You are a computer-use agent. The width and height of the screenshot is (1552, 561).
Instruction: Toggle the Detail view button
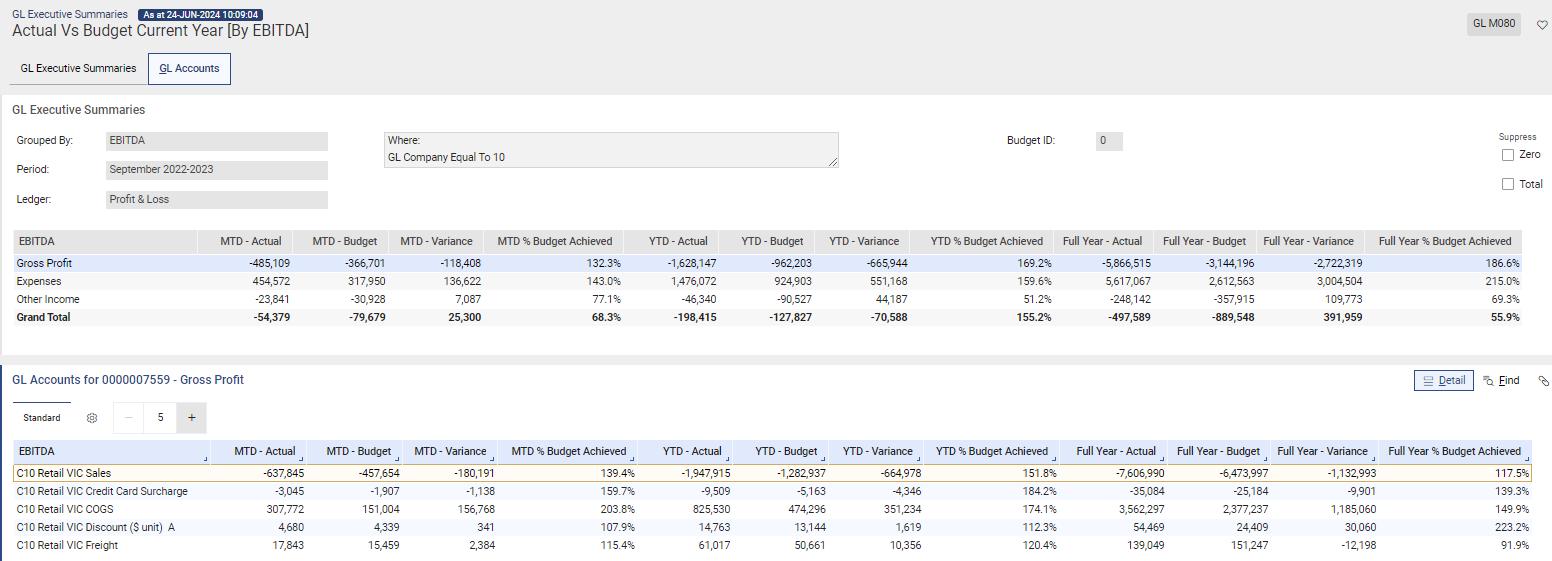pos(1443,381)
